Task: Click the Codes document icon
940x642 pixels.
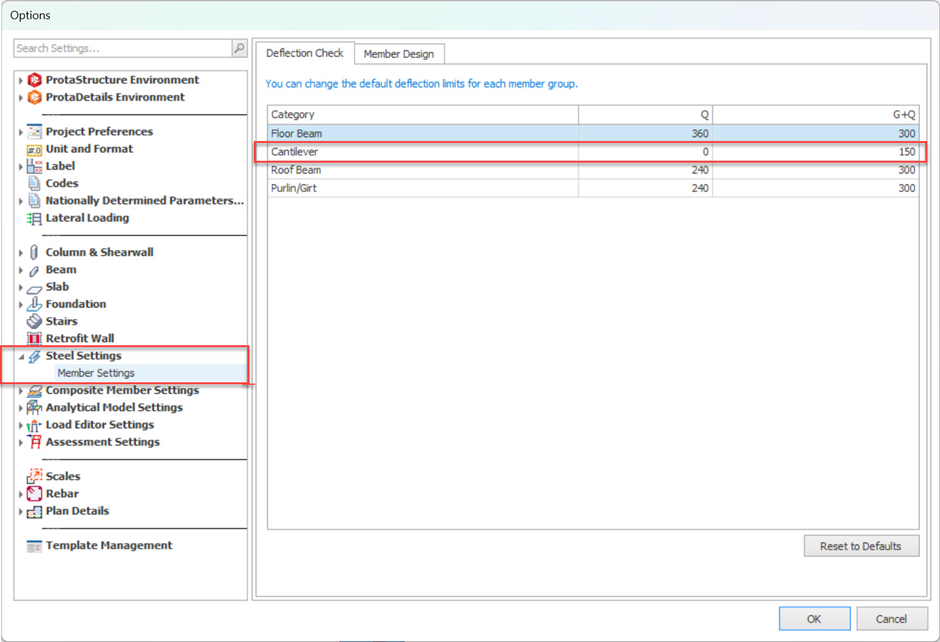Action: [x=34, y=183]
